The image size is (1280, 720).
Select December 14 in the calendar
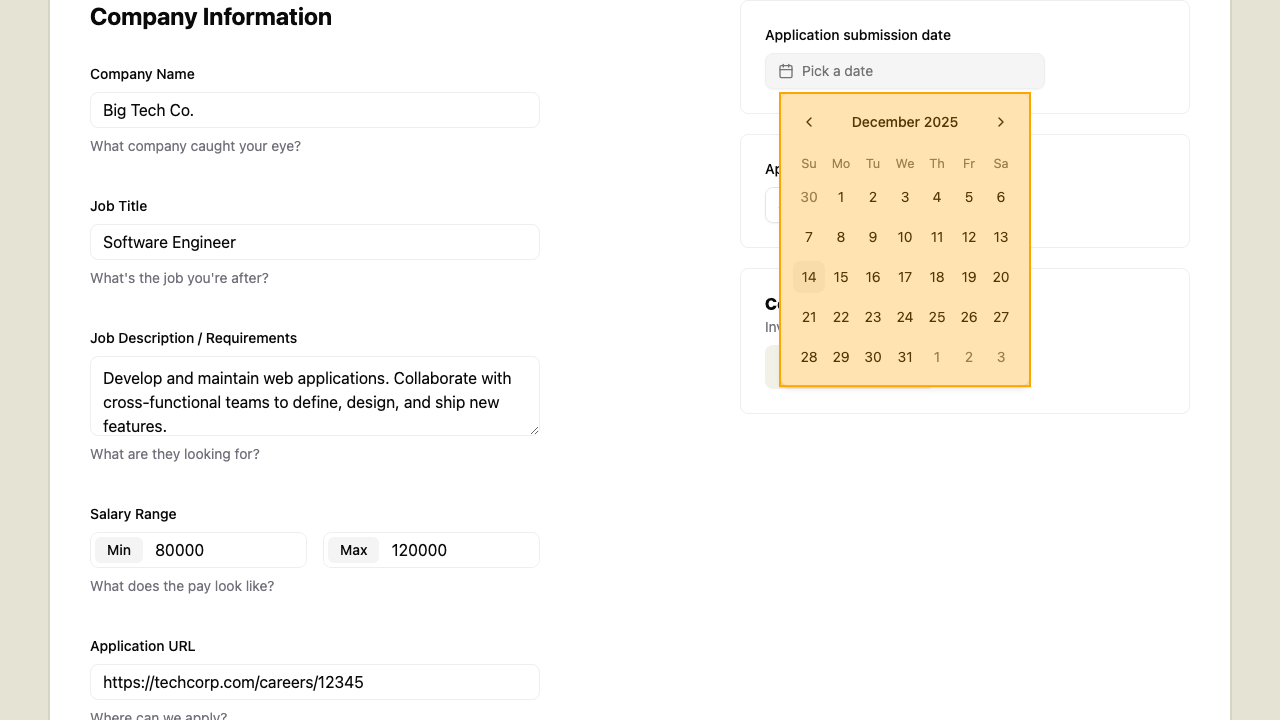click(808, 277)
